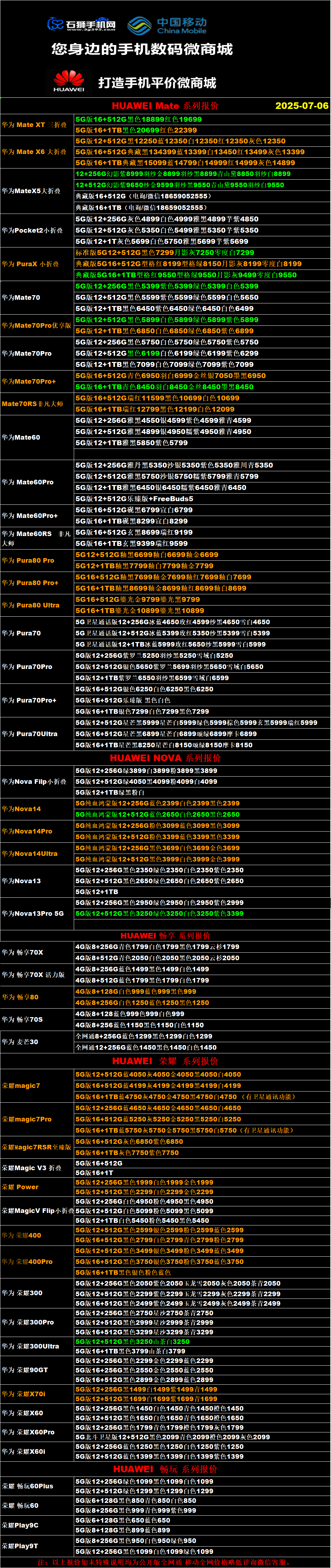This screenshot has height=1568, width=331.
Task: Select the 华为 Mate XT 三折叠 model cell
Action: pyautogui.click(x=37, y=125)
